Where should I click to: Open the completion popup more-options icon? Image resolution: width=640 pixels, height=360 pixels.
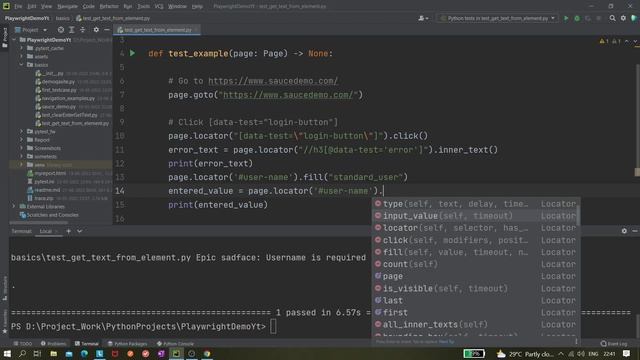576,341
